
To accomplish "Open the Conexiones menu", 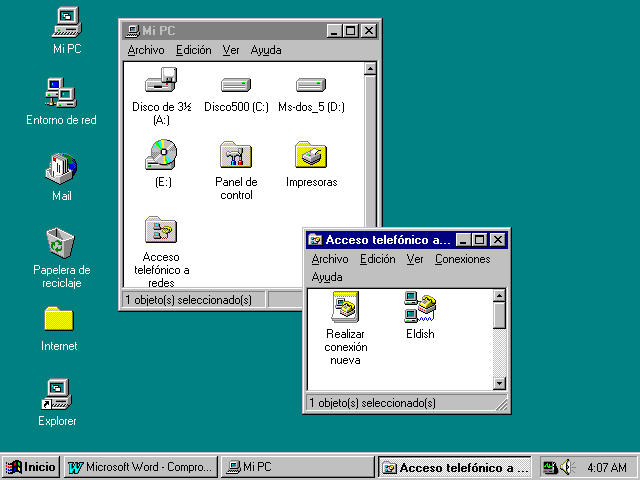I will click(462, 259).
